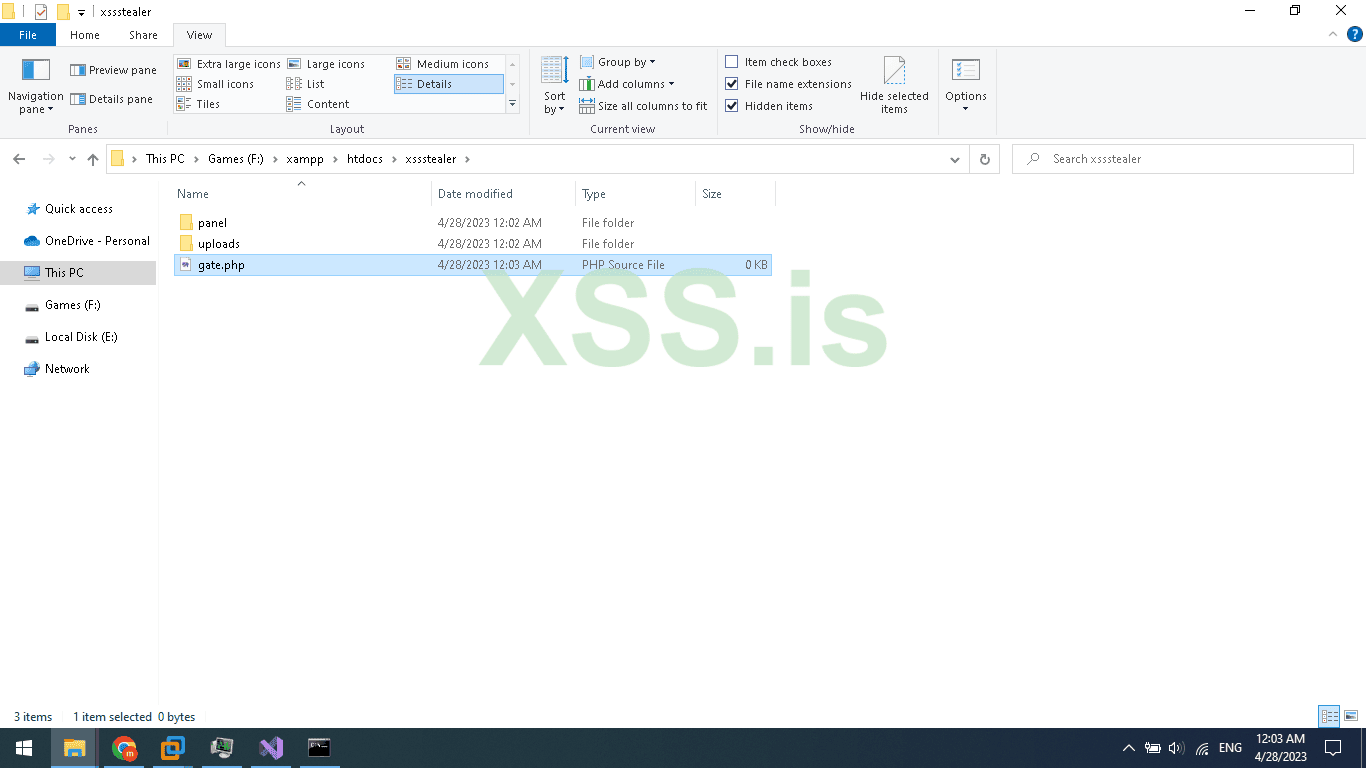The width and height of the screenshot is (1366, 768).
Task: Click the battery icon in system tray
Action: tap(1152, 748)
